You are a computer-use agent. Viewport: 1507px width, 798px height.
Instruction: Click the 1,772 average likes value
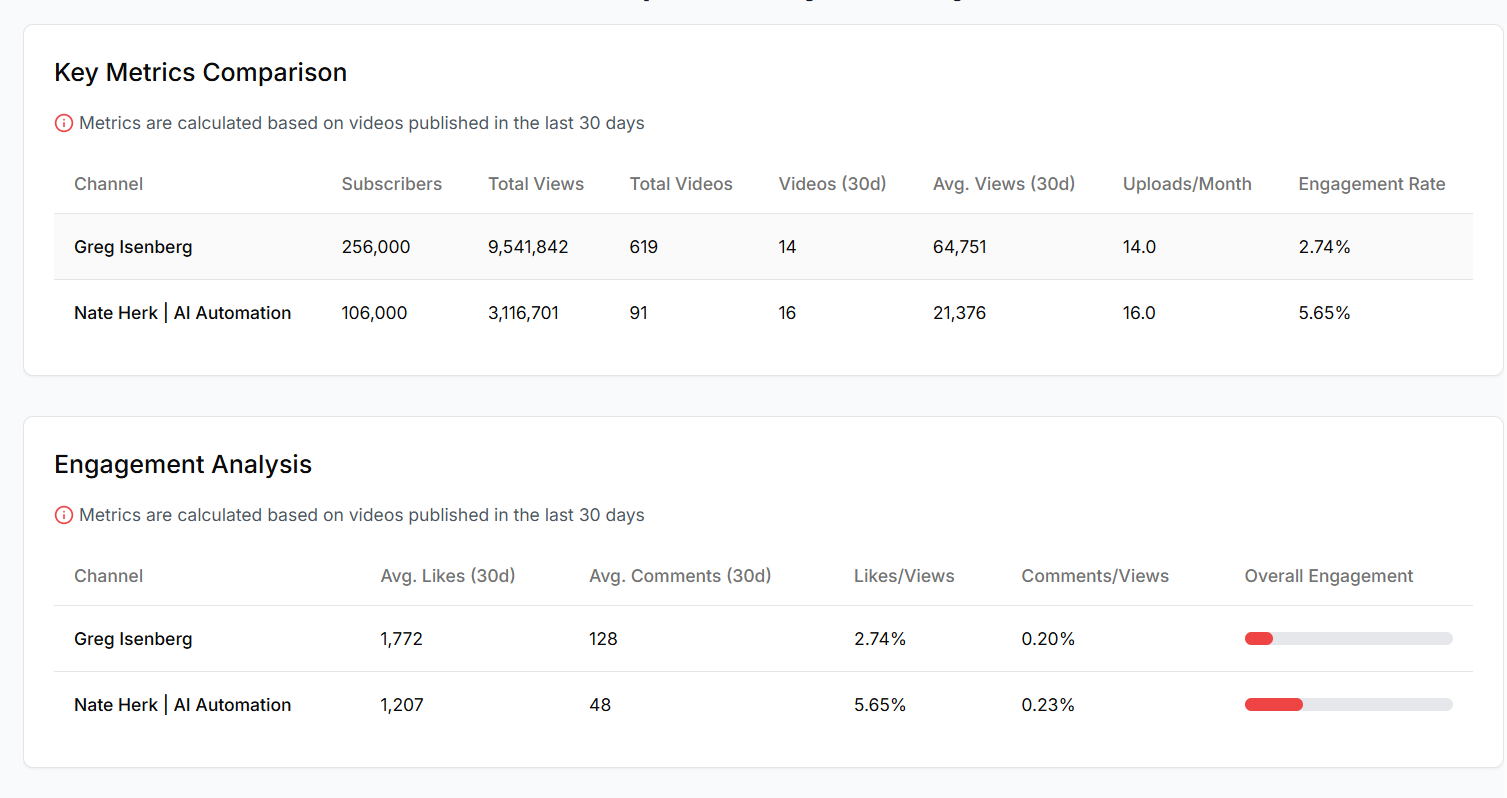click(x=402, y=639)
